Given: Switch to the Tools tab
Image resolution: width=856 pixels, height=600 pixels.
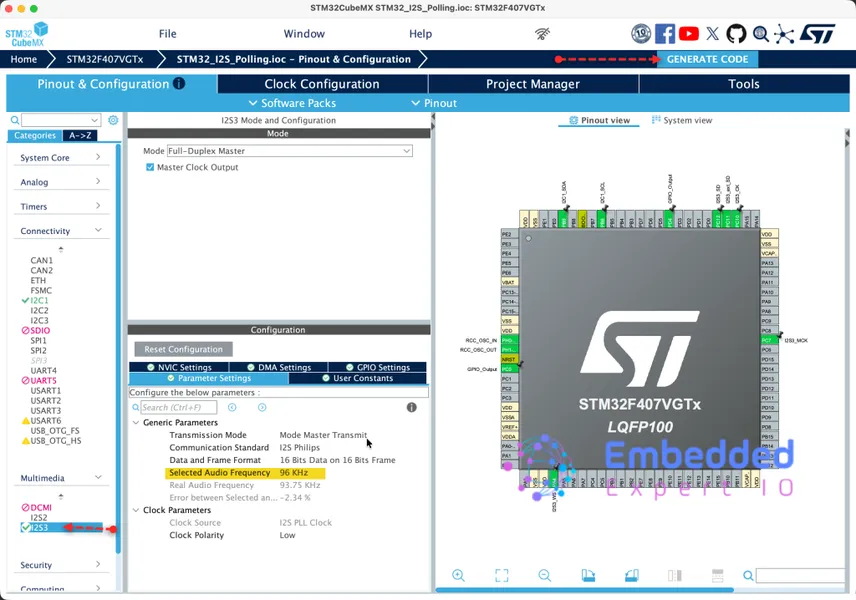Looking at the screenshot, I should click(x=744, y=84).
